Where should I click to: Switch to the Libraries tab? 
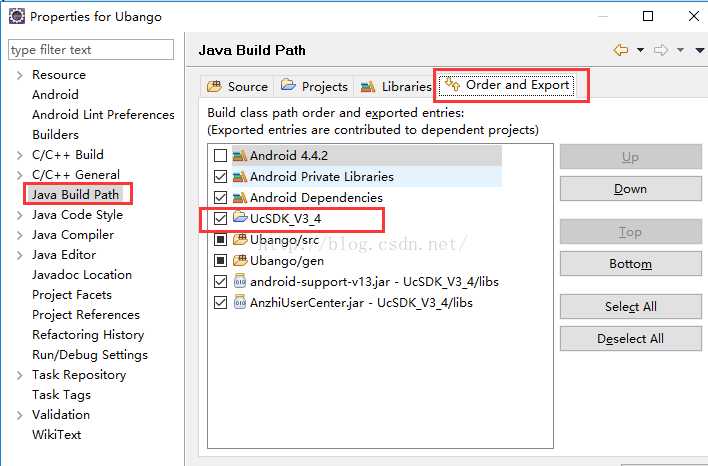(396, 86)
